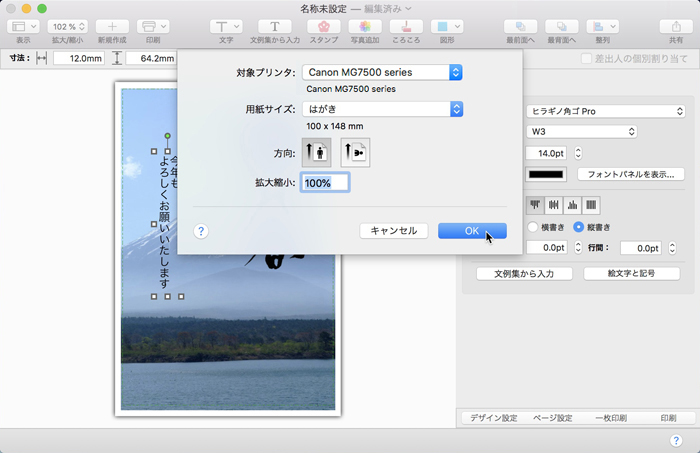
Task: Click the 拡大縮小 percentage input field
Action: [x=325, y=183]
